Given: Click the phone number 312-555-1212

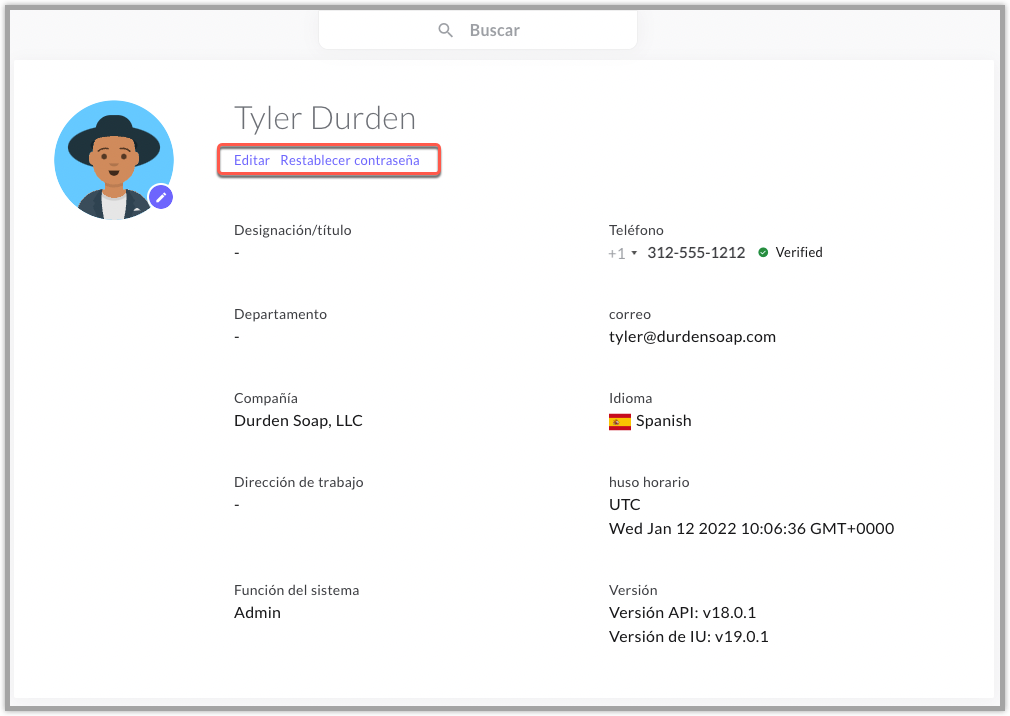Looking at the screenshot, I should tap(696, 252).
